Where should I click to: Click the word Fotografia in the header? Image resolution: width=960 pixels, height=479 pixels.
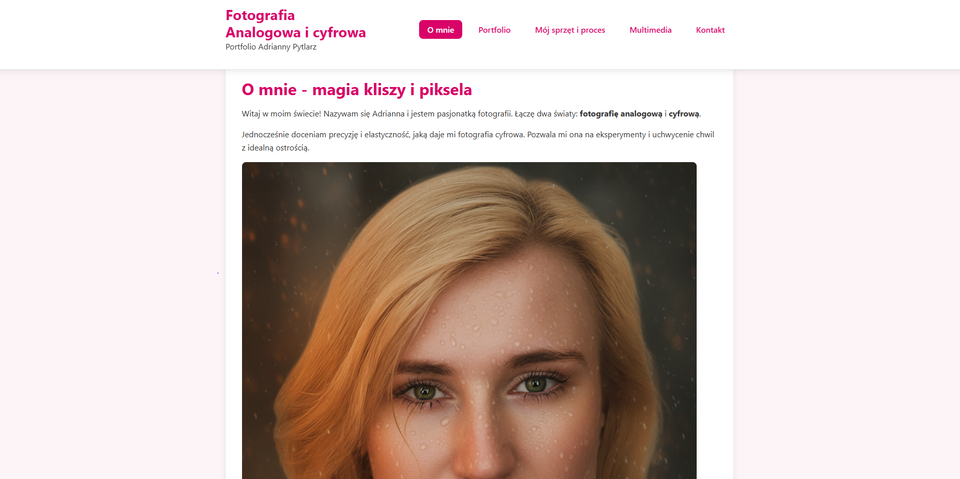point(260,15)
